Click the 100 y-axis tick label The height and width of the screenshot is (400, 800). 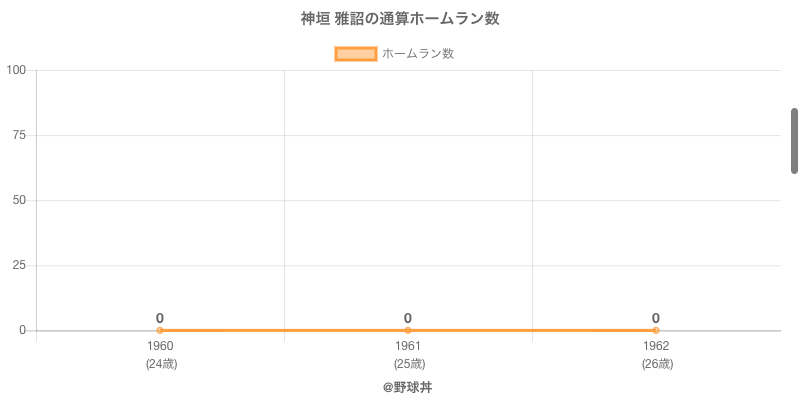point(16,70)
